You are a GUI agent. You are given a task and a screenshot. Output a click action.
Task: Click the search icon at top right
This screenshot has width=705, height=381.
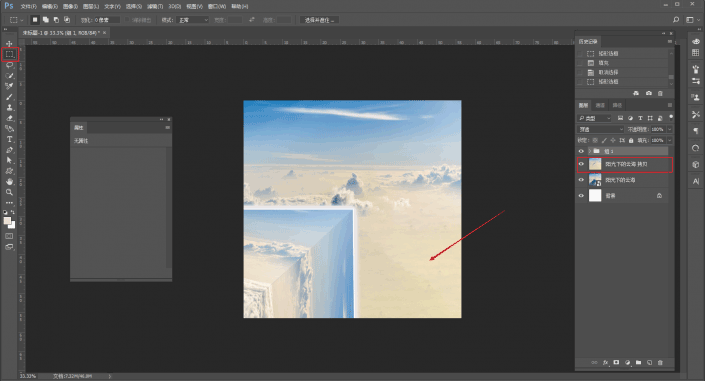click(676, 20)
